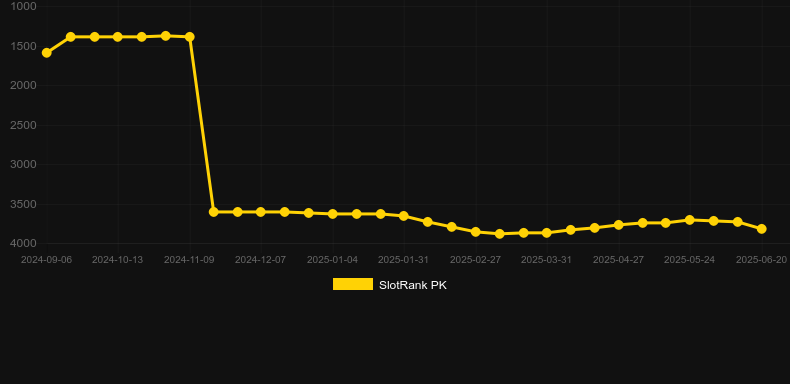Select the data point above 2025-03-31
Image resolution: width=790 pixels, height=384 pixels.
pyautogui.click(x=547, y=233)
